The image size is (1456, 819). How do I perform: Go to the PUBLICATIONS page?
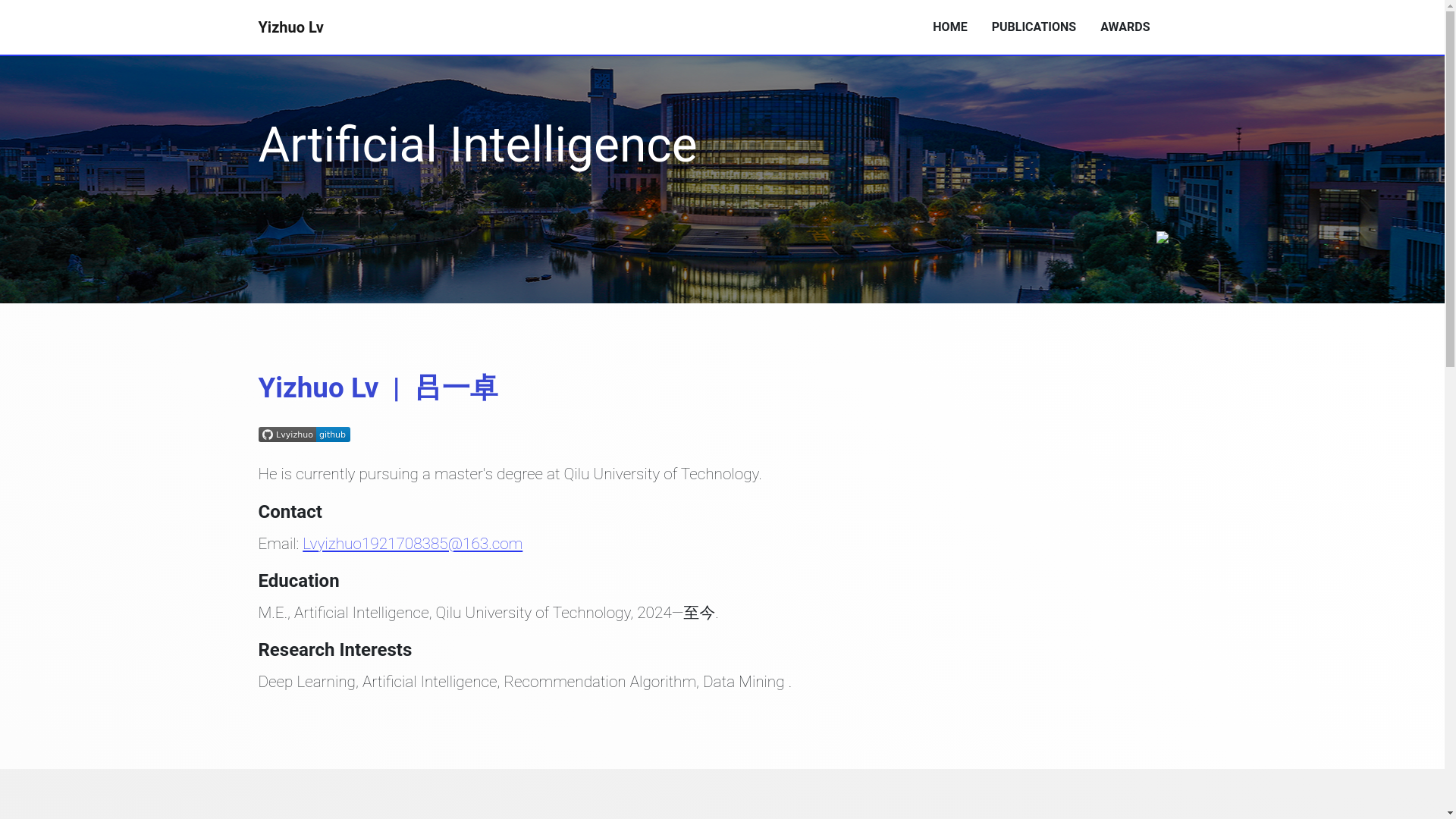click(x=1034, y=27)
